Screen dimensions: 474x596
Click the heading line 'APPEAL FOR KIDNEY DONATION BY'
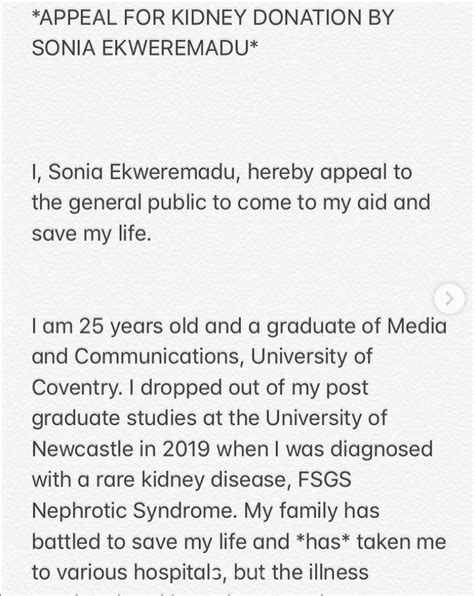pyautogui.click(x=213, y=18)
